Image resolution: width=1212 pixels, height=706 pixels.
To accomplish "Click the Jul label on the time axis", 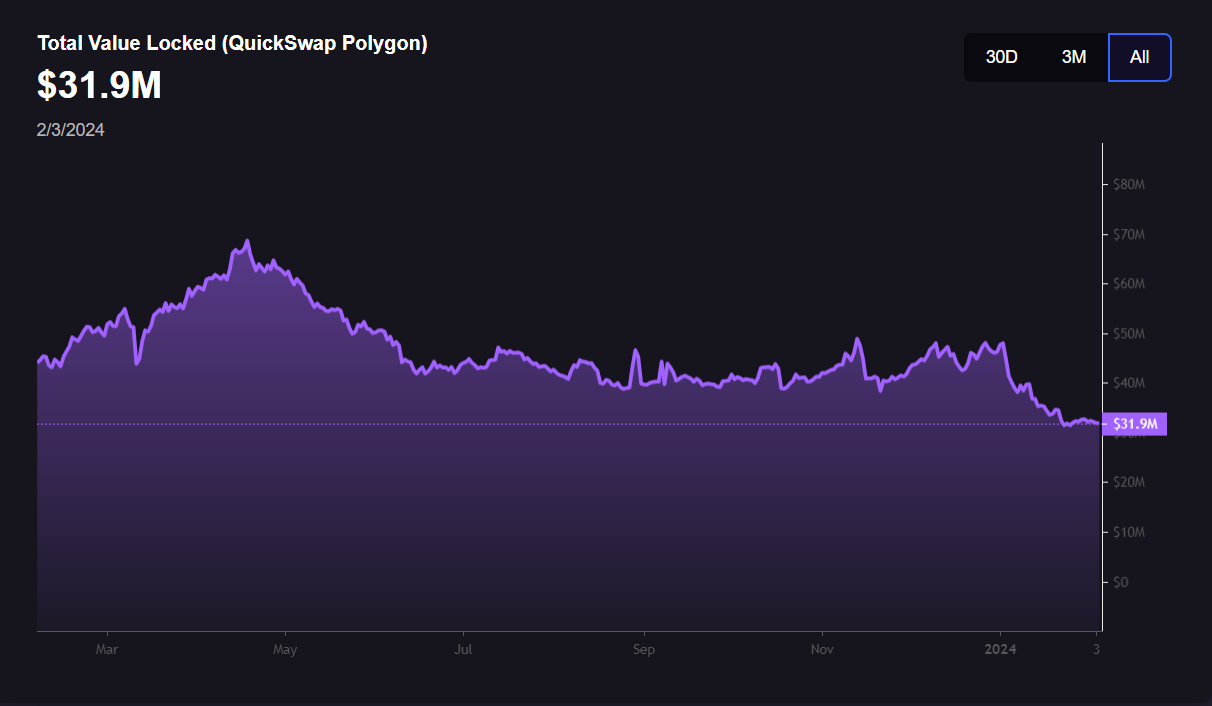I will pos(463,649).
